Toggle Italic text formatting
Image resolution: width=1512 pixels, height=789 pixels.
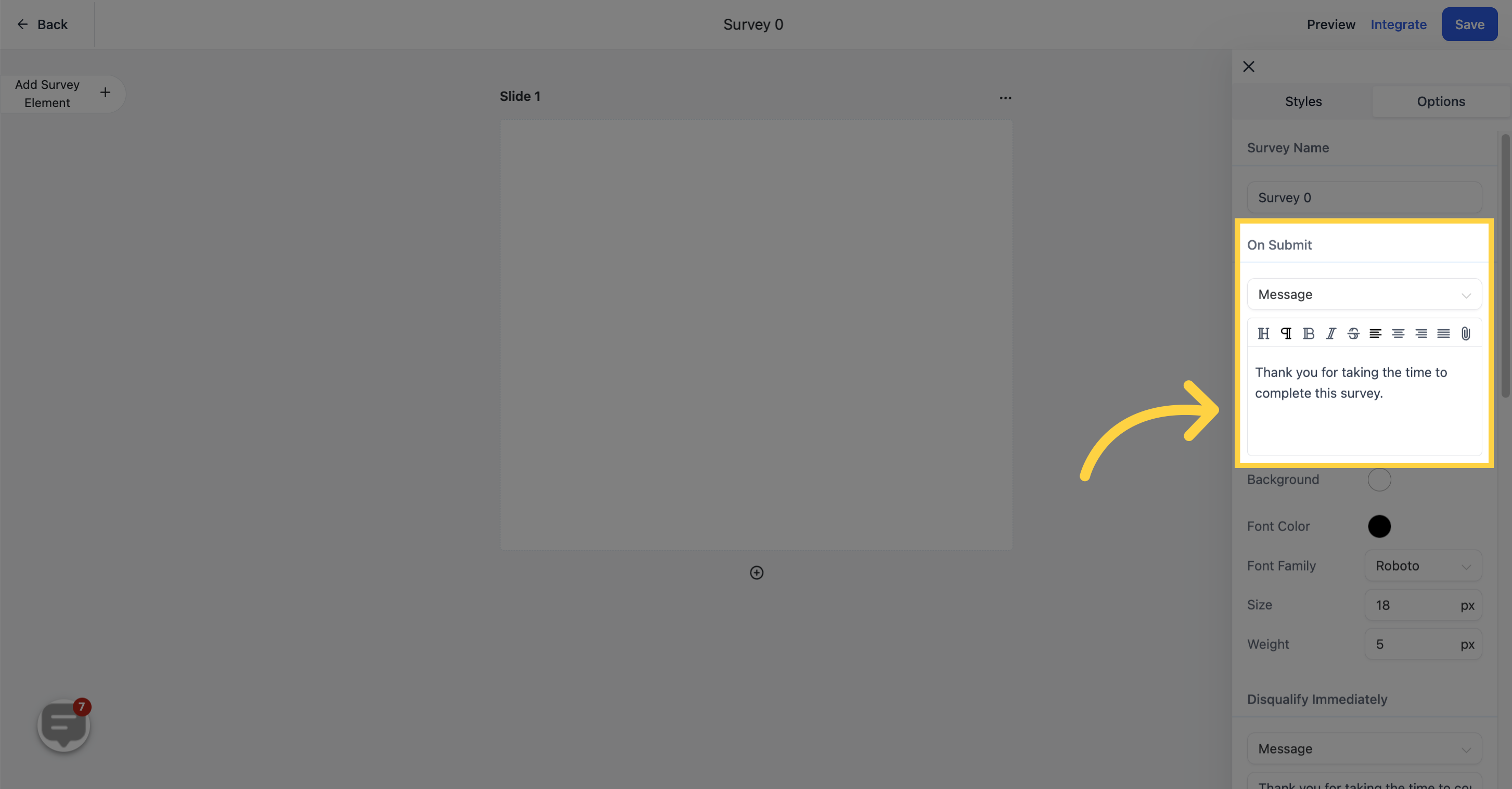[x=1331, y=333]
